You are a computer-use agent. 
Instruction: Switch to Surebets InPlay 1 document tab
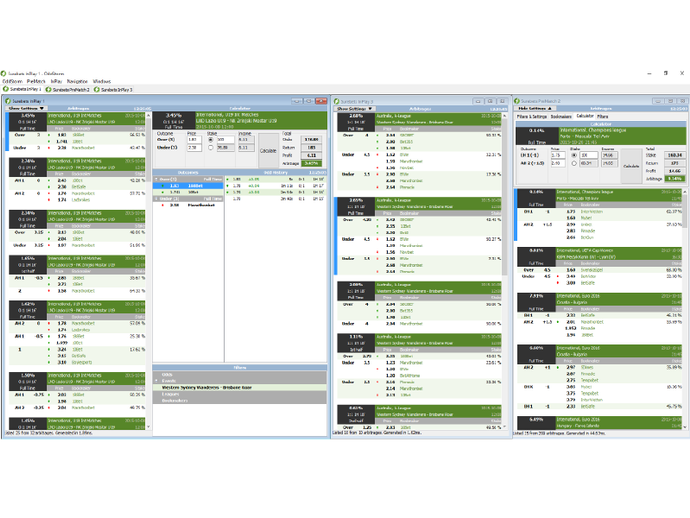coord(22,89)
